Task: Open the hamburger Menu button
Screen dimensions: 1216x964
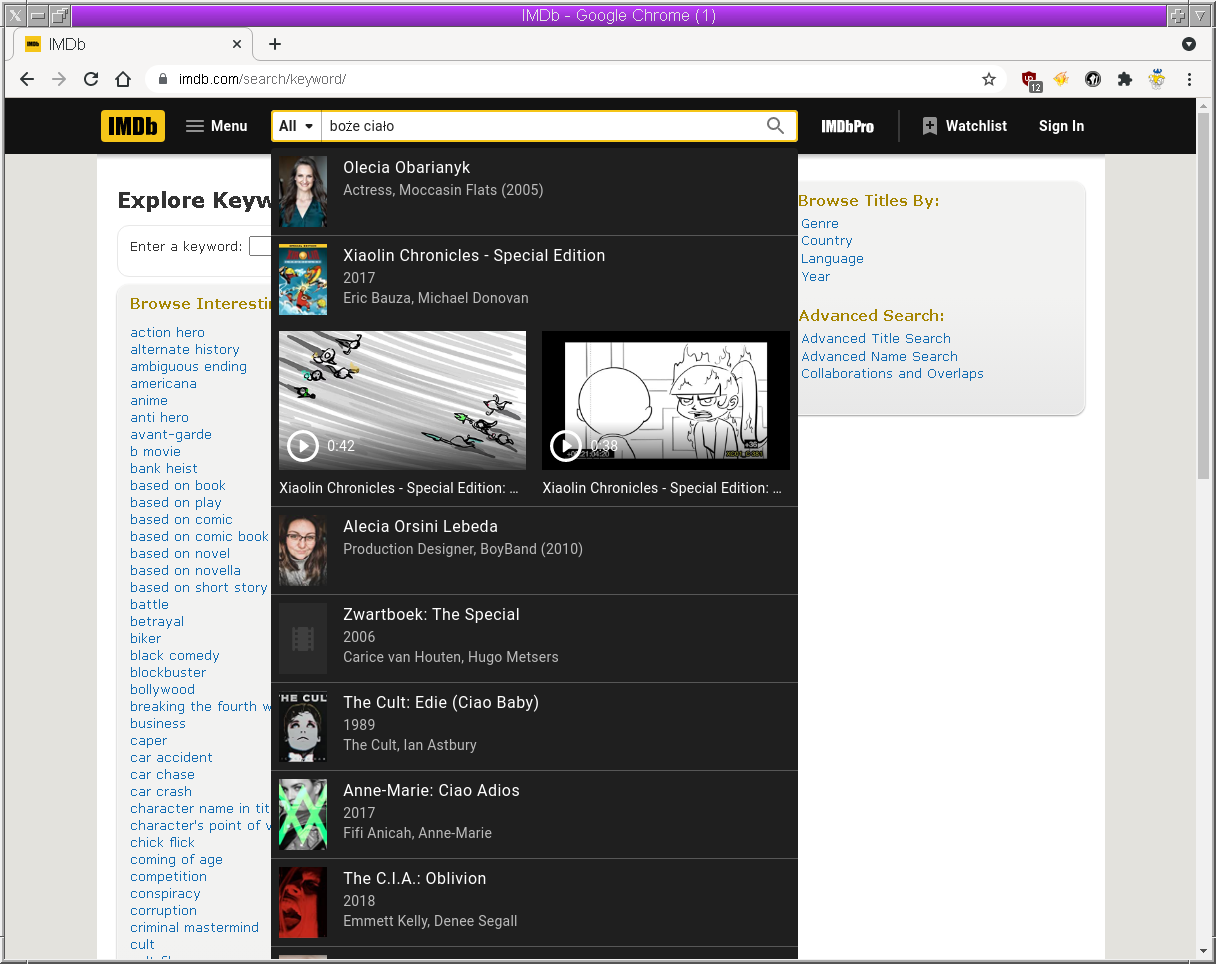Action: tap(217, 126)
